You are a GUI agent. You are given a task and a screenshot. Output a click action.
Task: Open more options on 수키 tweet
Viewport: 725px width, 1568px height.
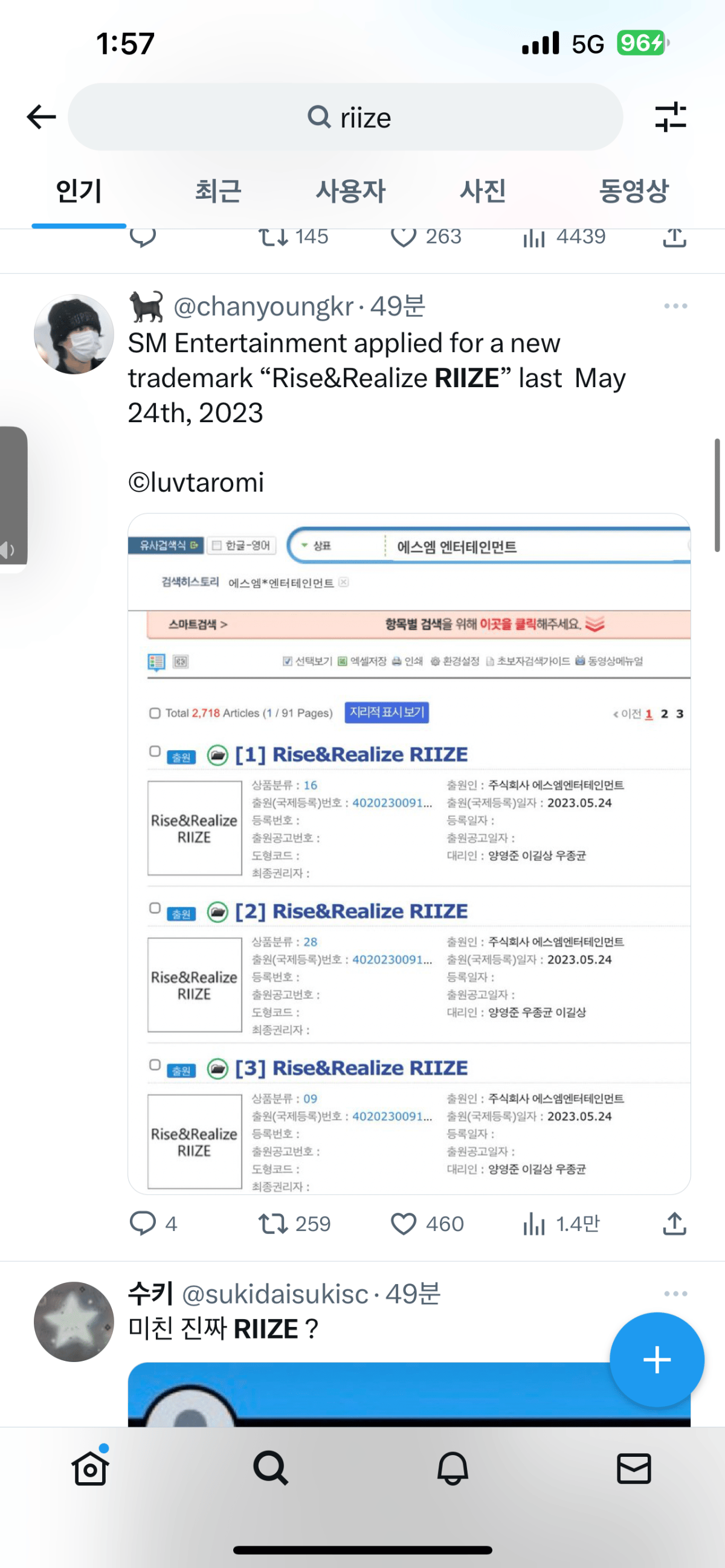click(x=675, y=1293)
